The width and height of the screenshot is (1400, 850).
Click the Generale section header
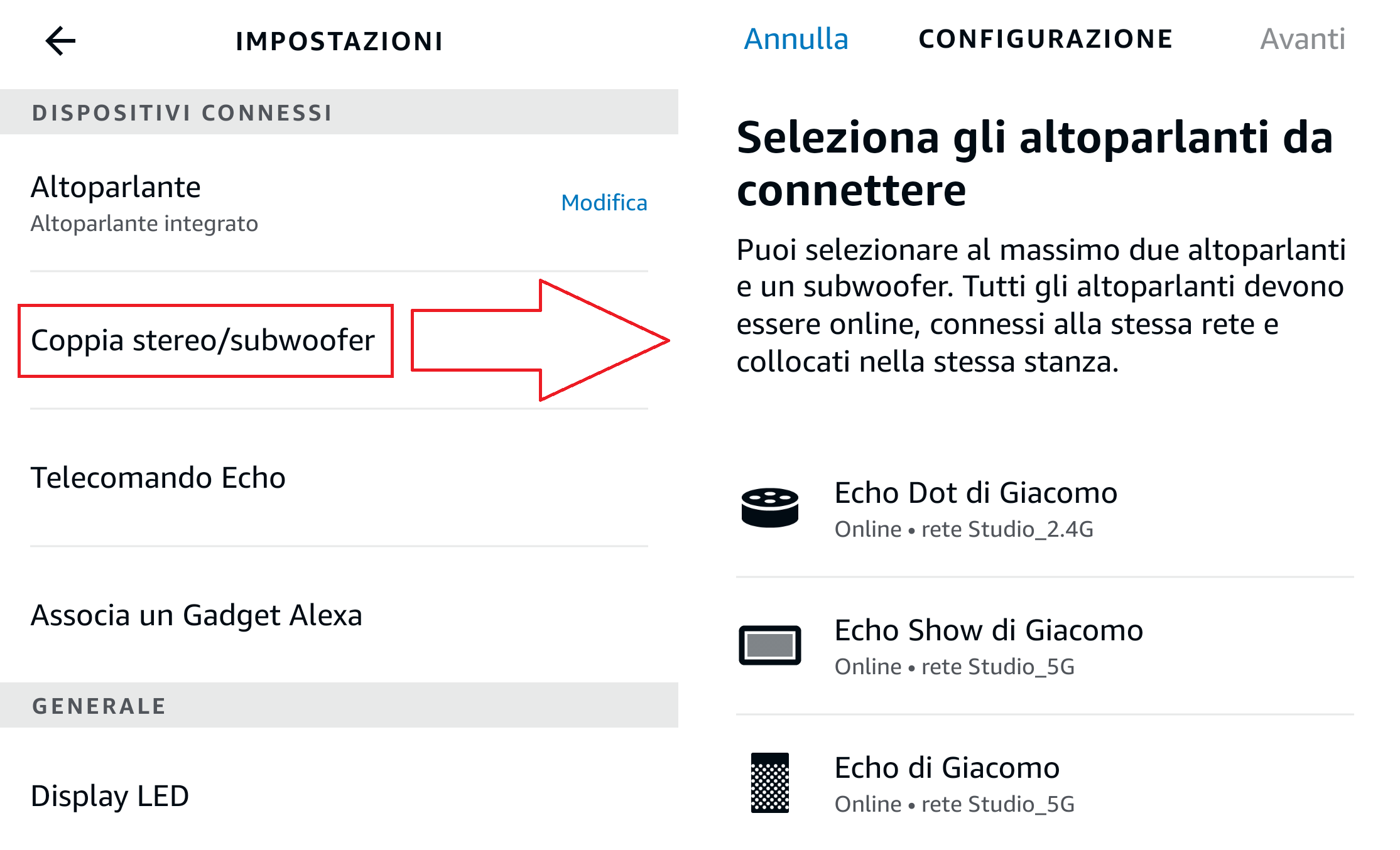pyautogui.click(x=99, y=706)
